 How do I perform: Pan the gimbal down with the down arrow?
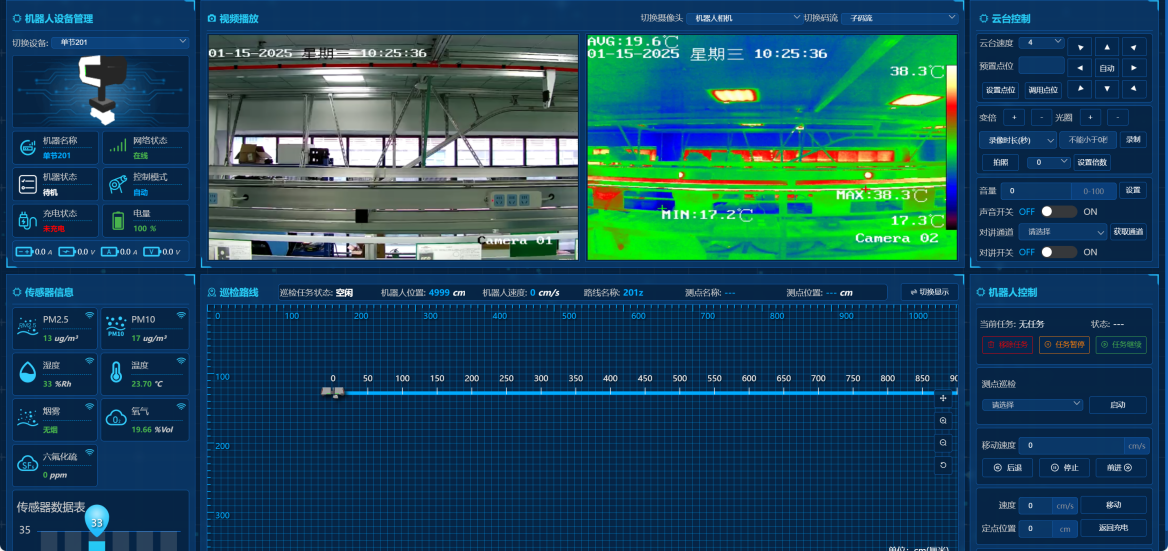(1106, 89)
